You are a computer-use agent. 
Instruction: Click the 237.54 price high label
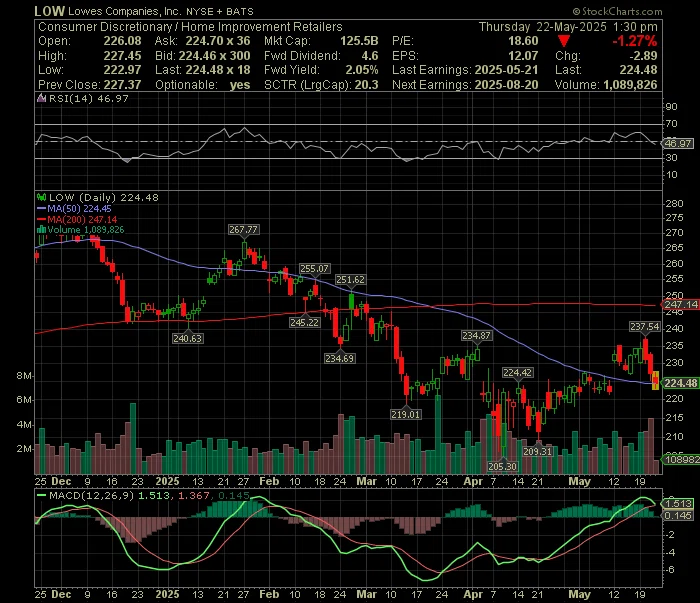pos(645,327)
